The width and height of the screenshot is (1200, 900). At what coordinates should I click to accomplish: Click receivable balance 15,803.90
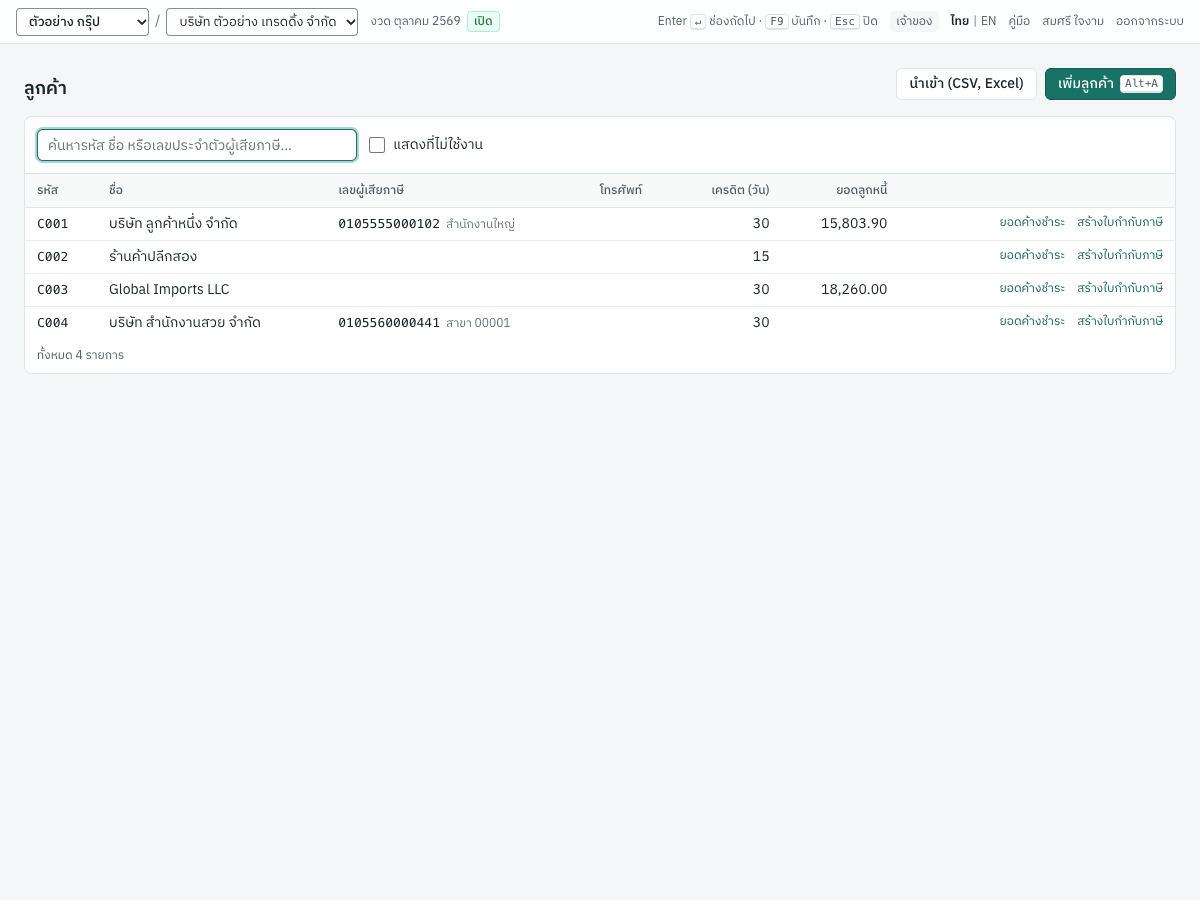point(854,223)
